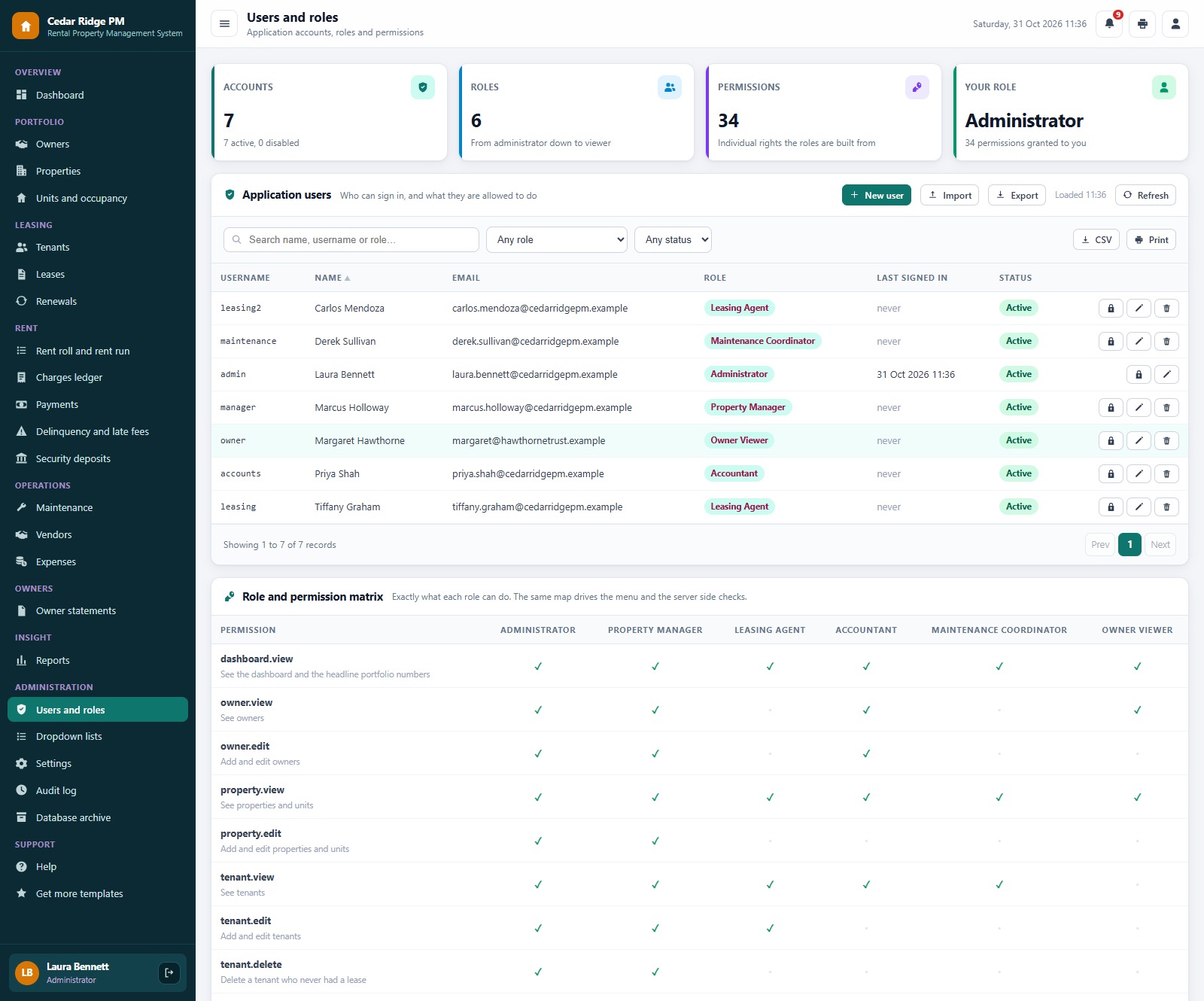
Task: Open Owner statements section
Action: click(x=98, y=610)
